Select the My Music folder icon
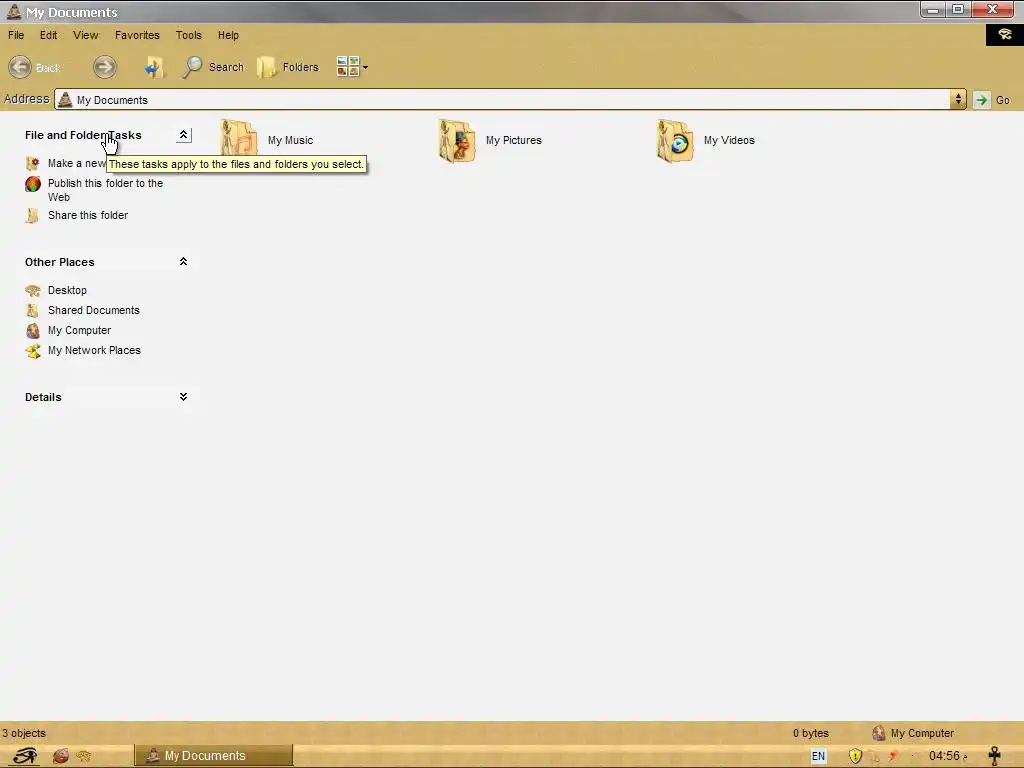The height and width of the screenshot is (768, 1024). click(239, 140)
